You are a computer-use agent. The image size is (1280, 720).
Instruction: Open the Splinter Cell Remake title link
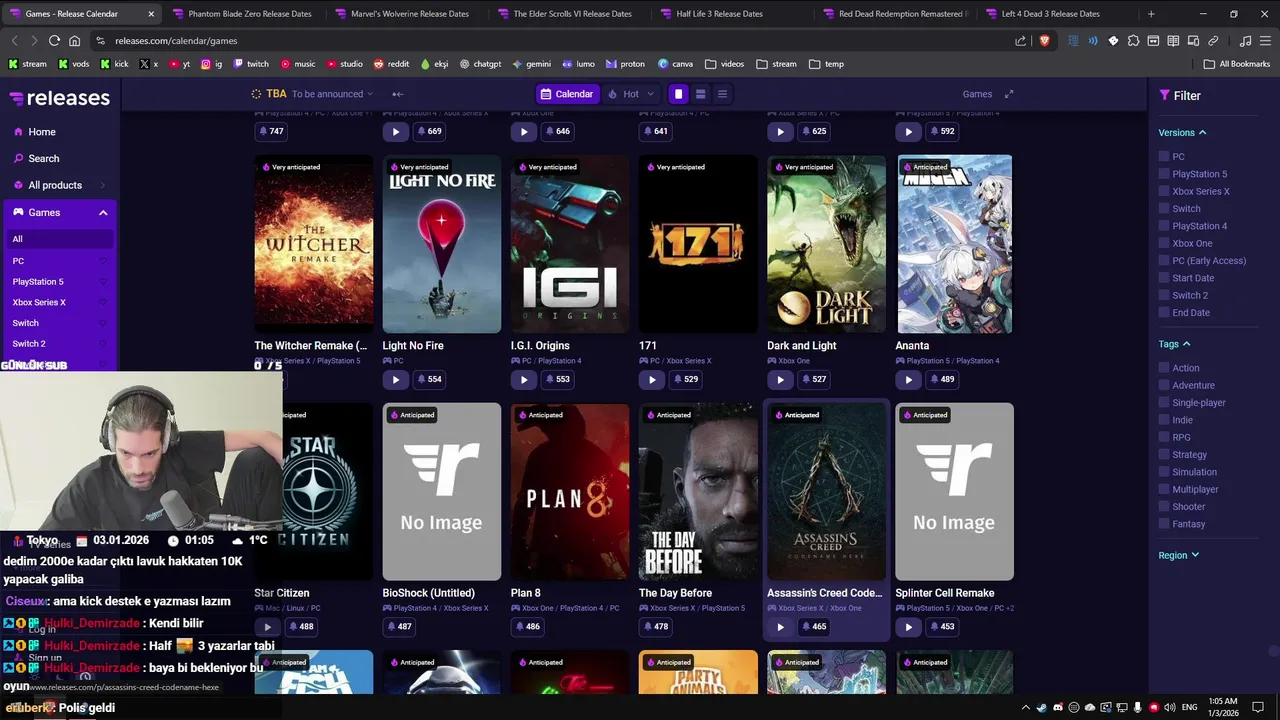(x=945, y=593)
